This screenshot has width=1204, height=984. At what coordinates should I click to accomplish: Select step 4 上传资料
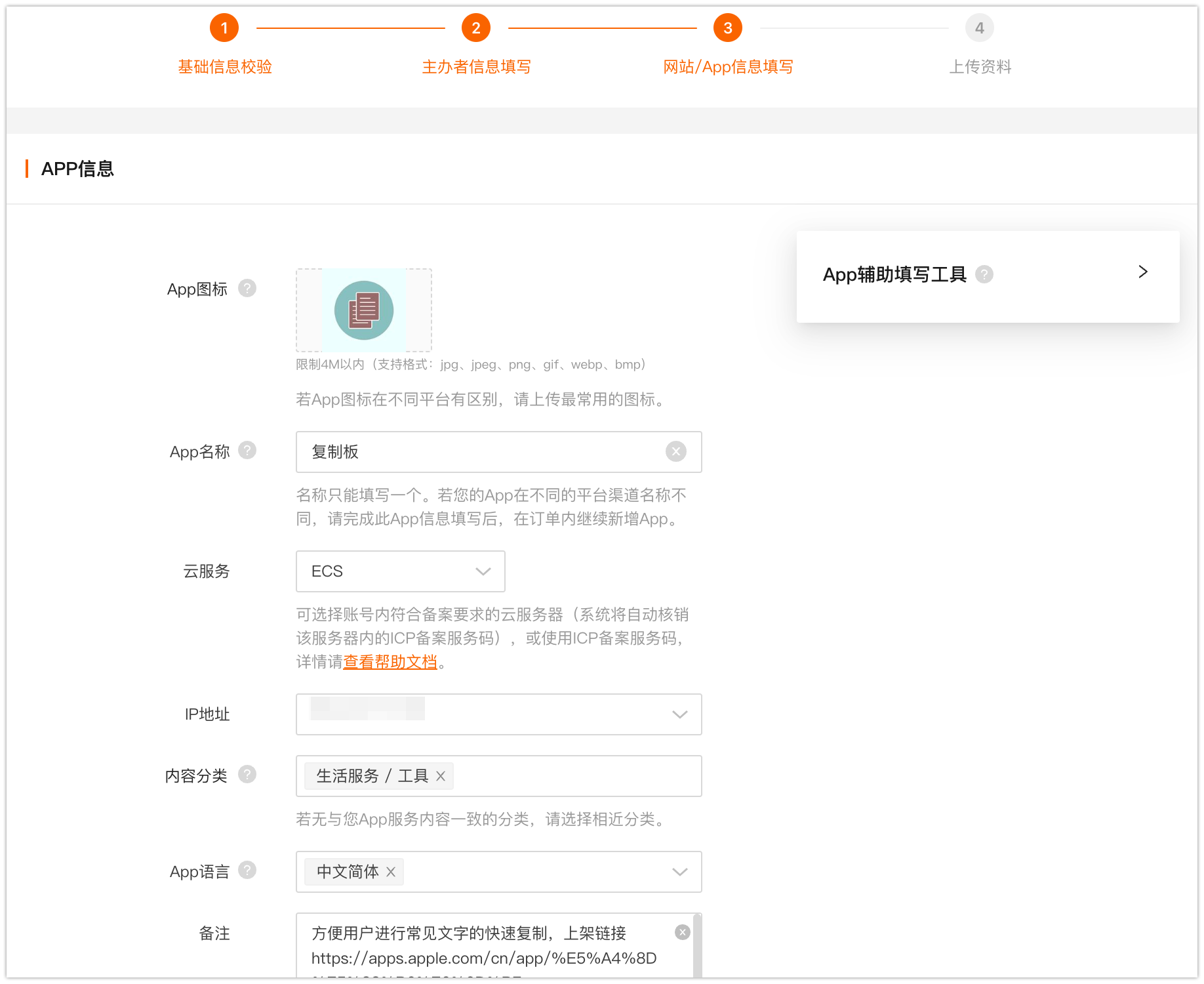click(x=979, y=28)
